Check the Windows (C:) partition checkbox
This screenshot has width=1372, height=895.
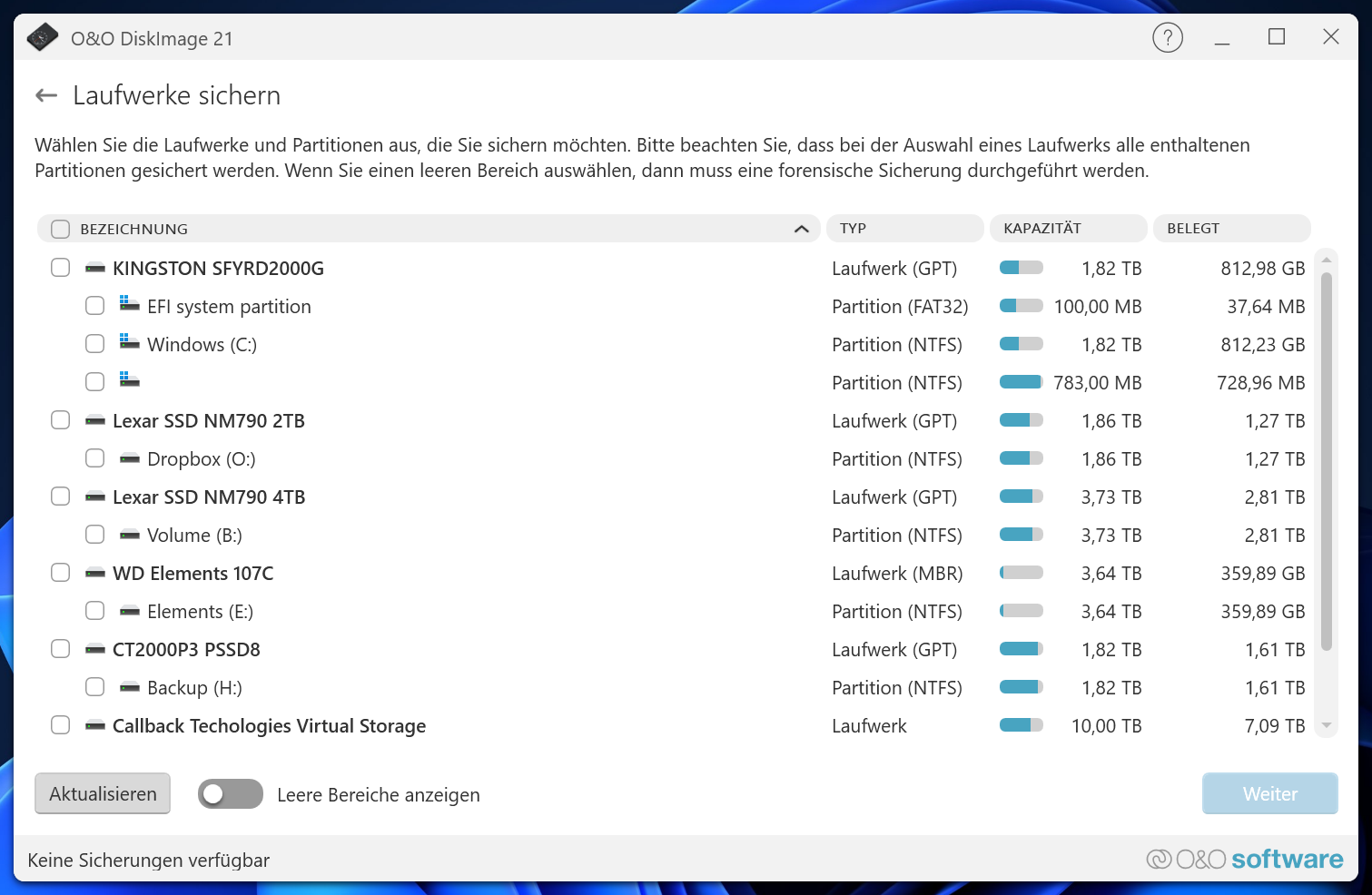pos(94,343)
